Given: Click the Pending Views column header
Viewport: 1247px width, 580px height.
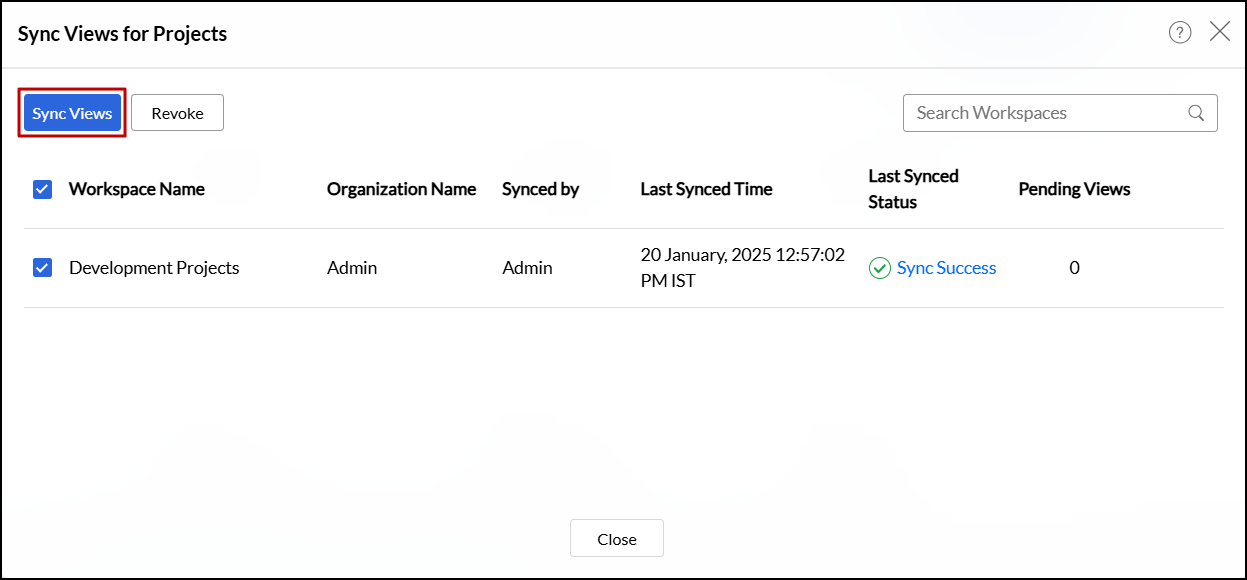Looking at the screenshot, I should pos(1074,189).
